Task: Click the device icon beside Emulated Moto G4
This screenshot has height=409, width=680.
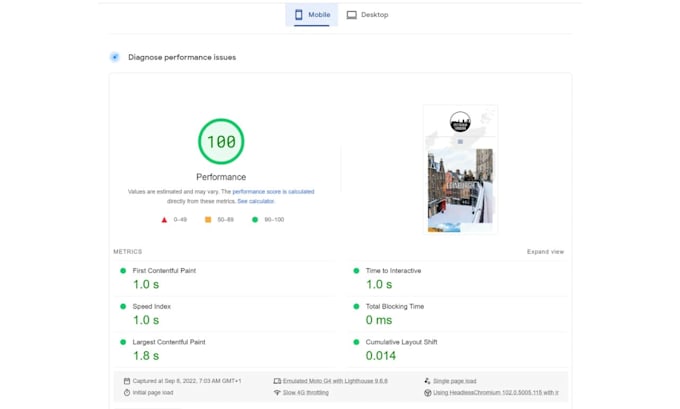Action: [277, 381]
